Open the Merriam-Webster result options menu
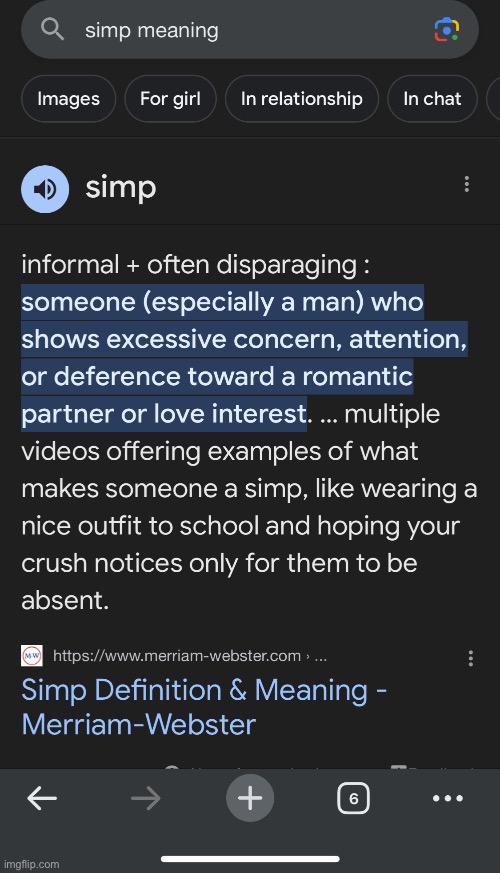The width and height of the screenshot is (500, 873). [471, 658]
